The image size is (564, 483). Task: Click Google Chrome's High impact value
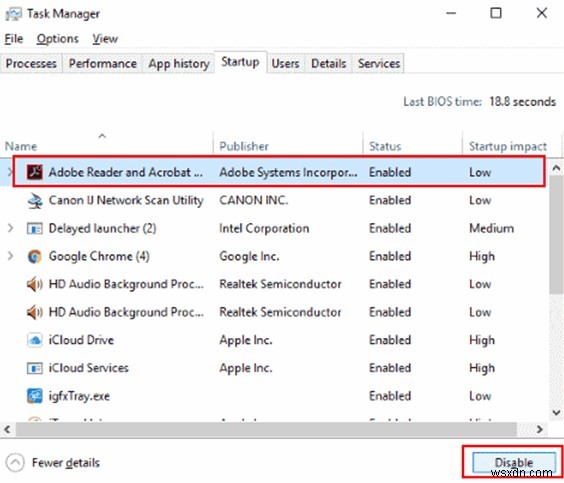click(482, 256)
